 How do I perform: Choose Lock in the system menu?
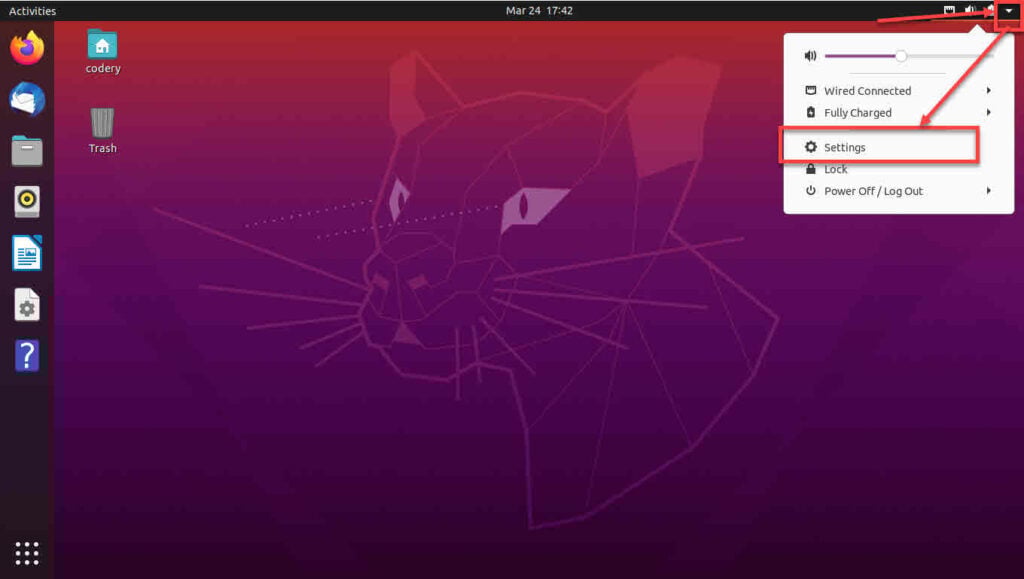point(899,169)
